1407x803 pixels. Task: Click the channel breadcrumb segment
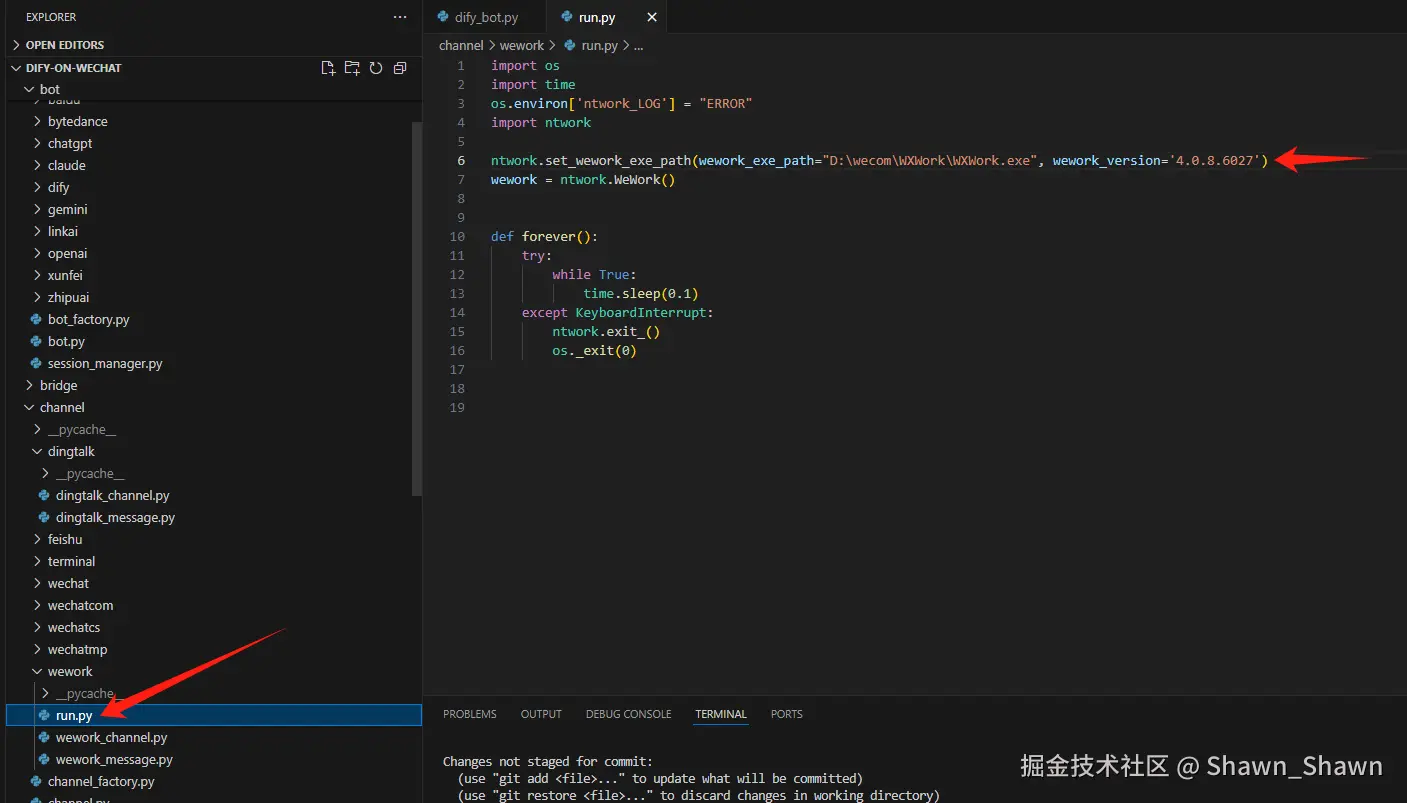click(x=461, y=45)
